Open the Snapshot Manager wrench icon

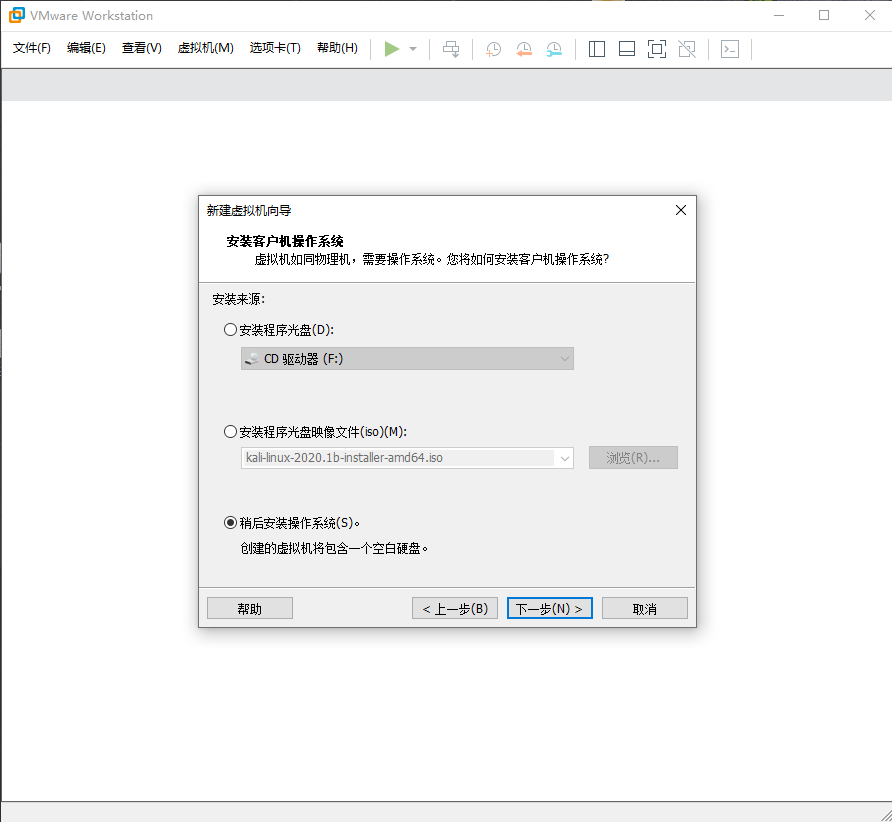(554, 49)
